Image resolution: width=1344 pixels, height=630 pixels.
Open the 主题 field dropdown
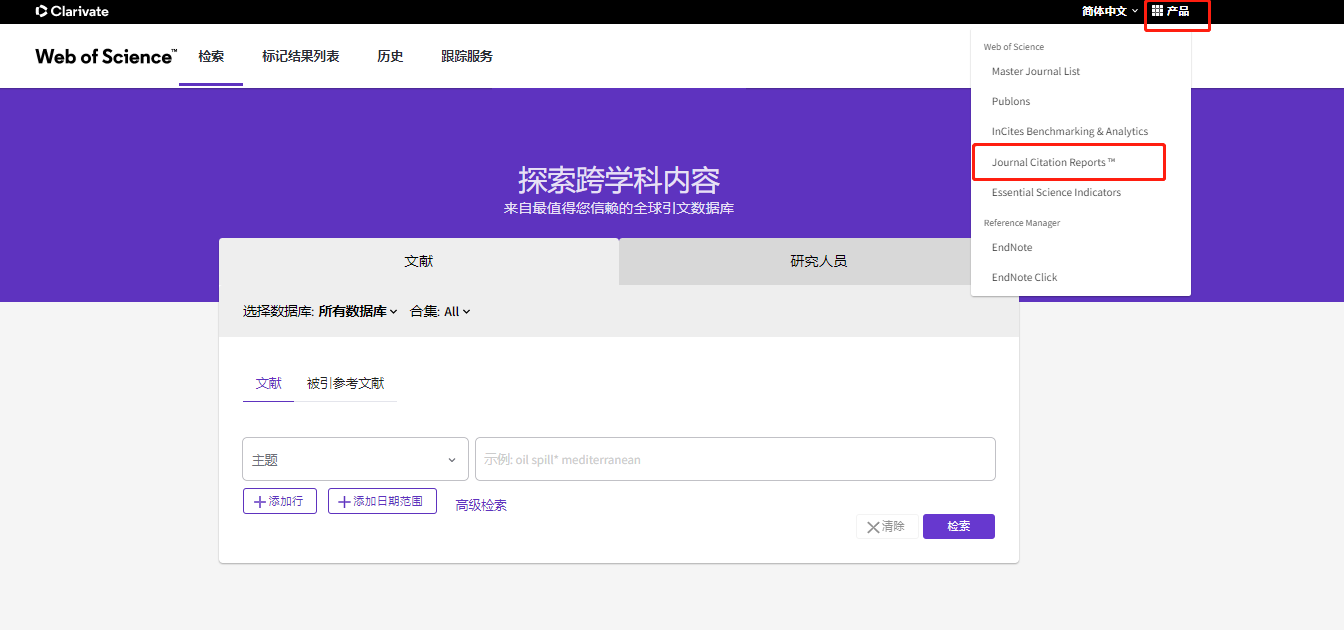pos(355,459)
